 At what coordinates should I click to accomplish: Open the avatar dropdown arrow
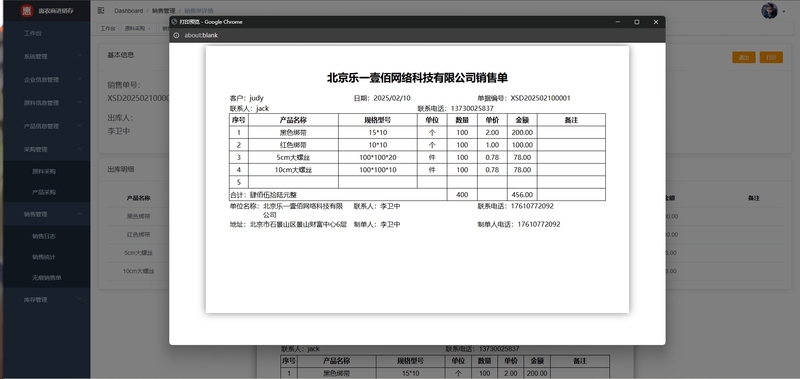784,11
